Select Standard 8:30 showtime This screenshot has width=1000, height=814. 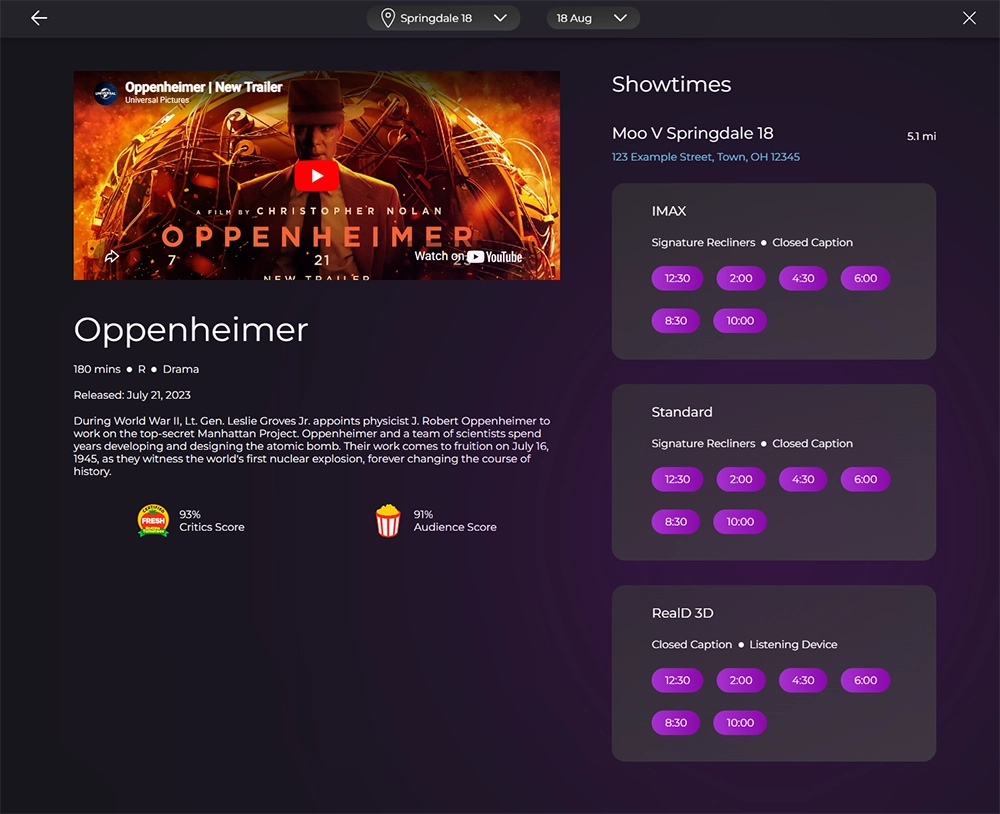tap(675, 522)
